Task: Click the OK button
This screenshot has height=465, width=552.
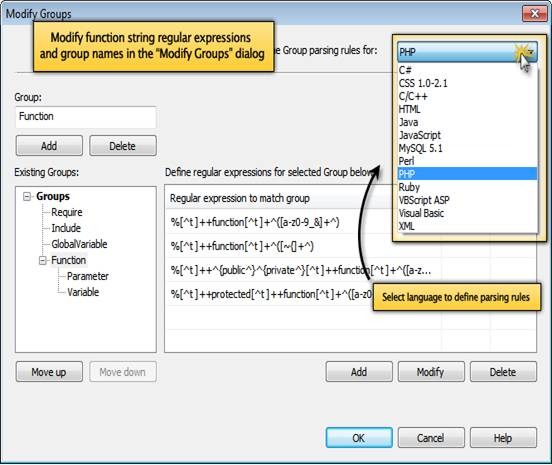Action: click(359, 438)
